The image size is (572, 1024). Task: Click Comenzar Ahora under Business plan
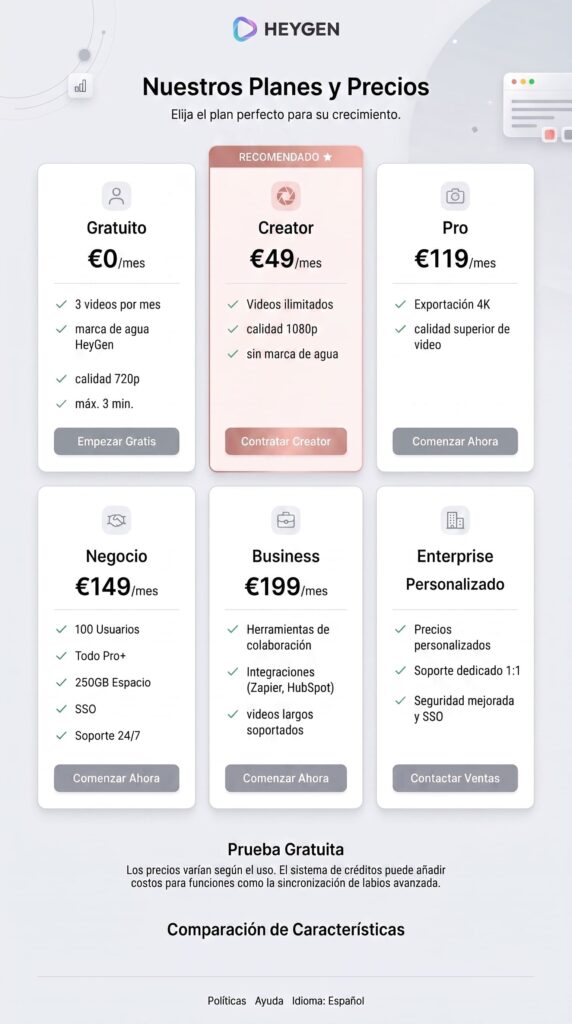pos(286,778)
